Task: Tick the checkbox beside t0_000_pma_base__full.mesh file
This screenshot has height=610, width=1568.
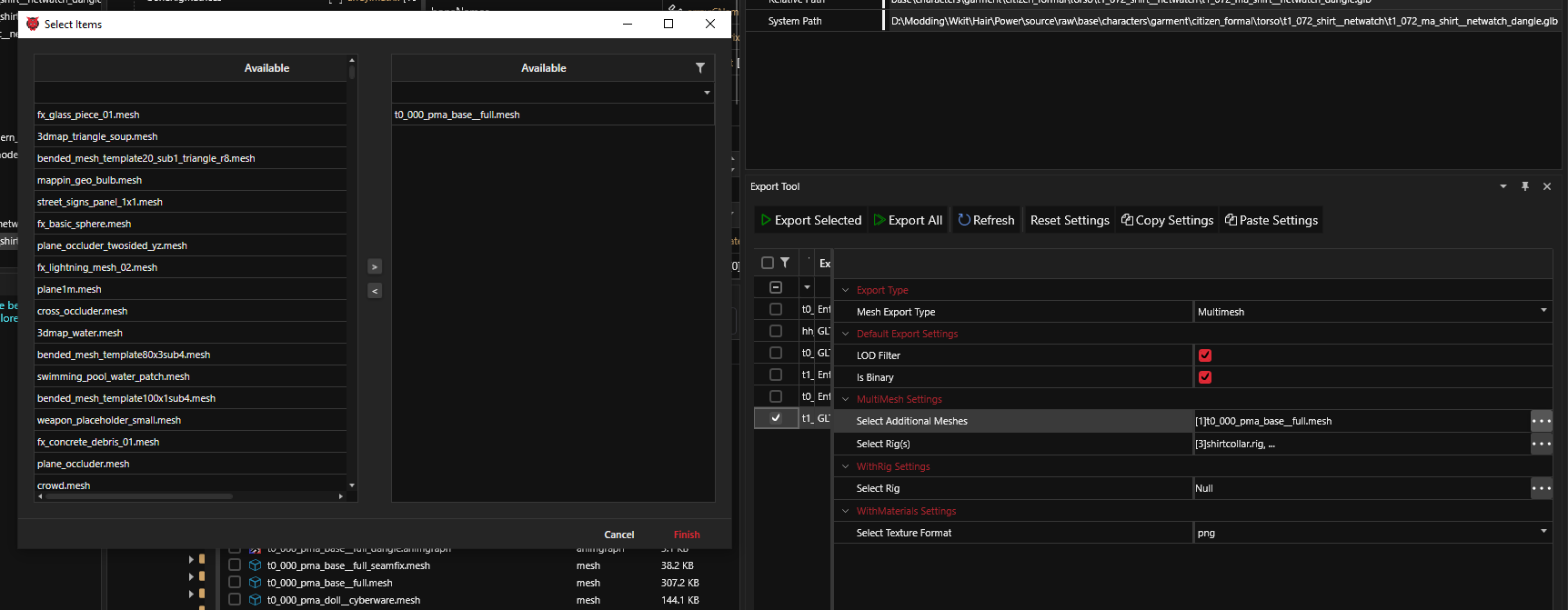Action: [235, 583]
